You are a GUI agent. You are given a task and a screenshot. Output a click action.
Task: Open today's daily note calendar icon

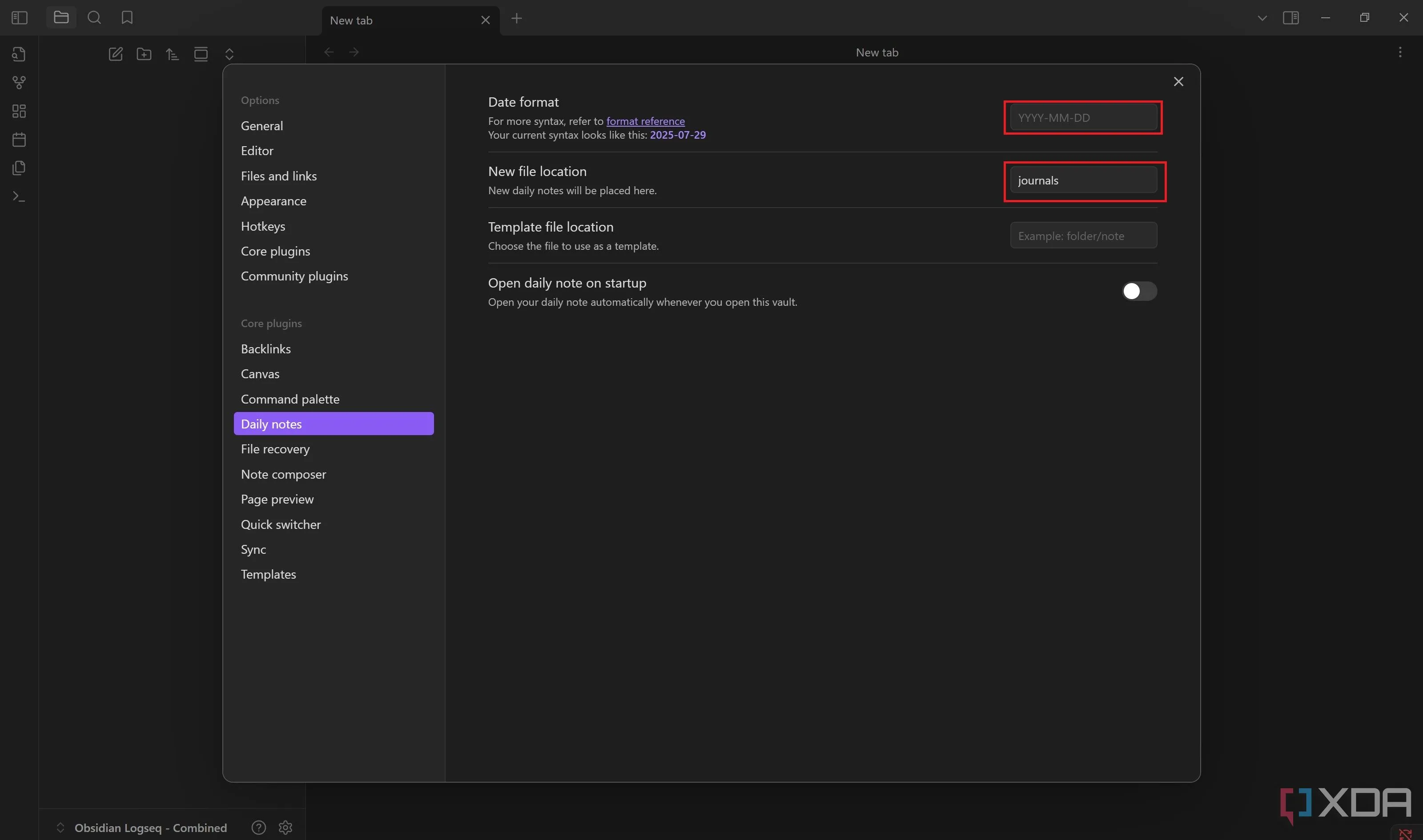point(19,139)
